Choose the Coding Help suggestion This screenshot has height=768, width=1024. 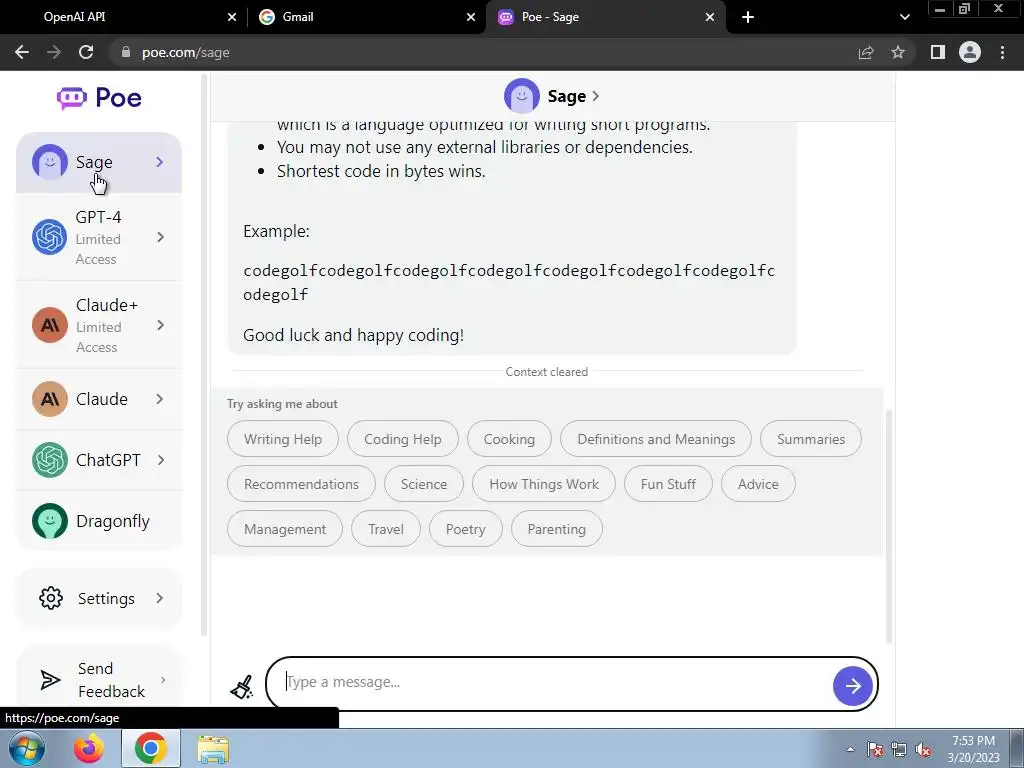[x=403, y=439]
